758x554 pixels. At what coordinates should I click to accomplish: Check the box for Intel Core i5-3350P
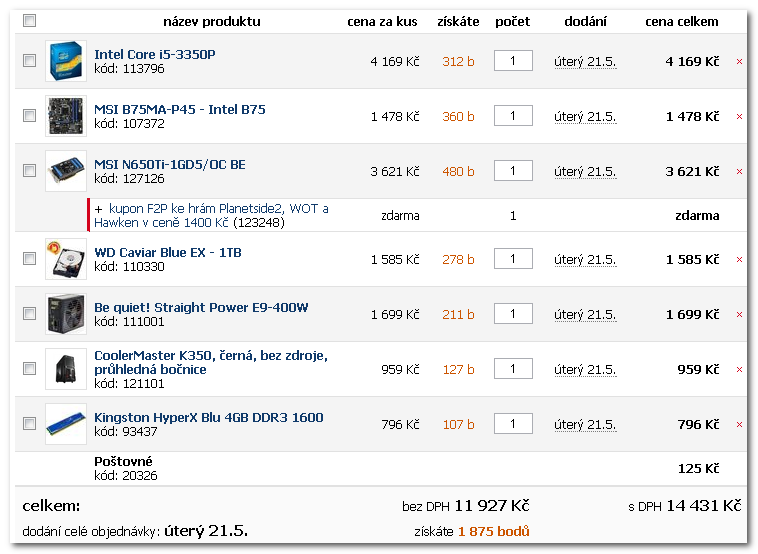point(29,60)
